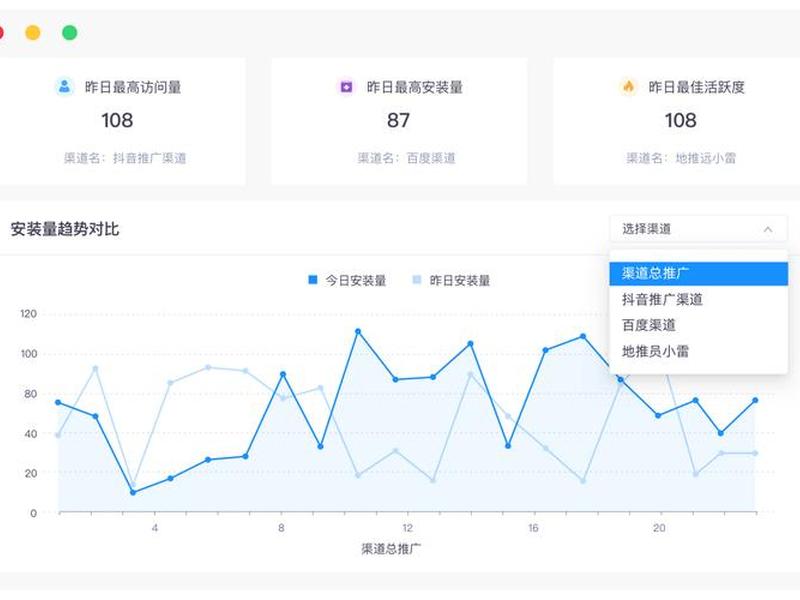
Task: Click the 昨日最高安装量 value 87
Action: [398, 120]
